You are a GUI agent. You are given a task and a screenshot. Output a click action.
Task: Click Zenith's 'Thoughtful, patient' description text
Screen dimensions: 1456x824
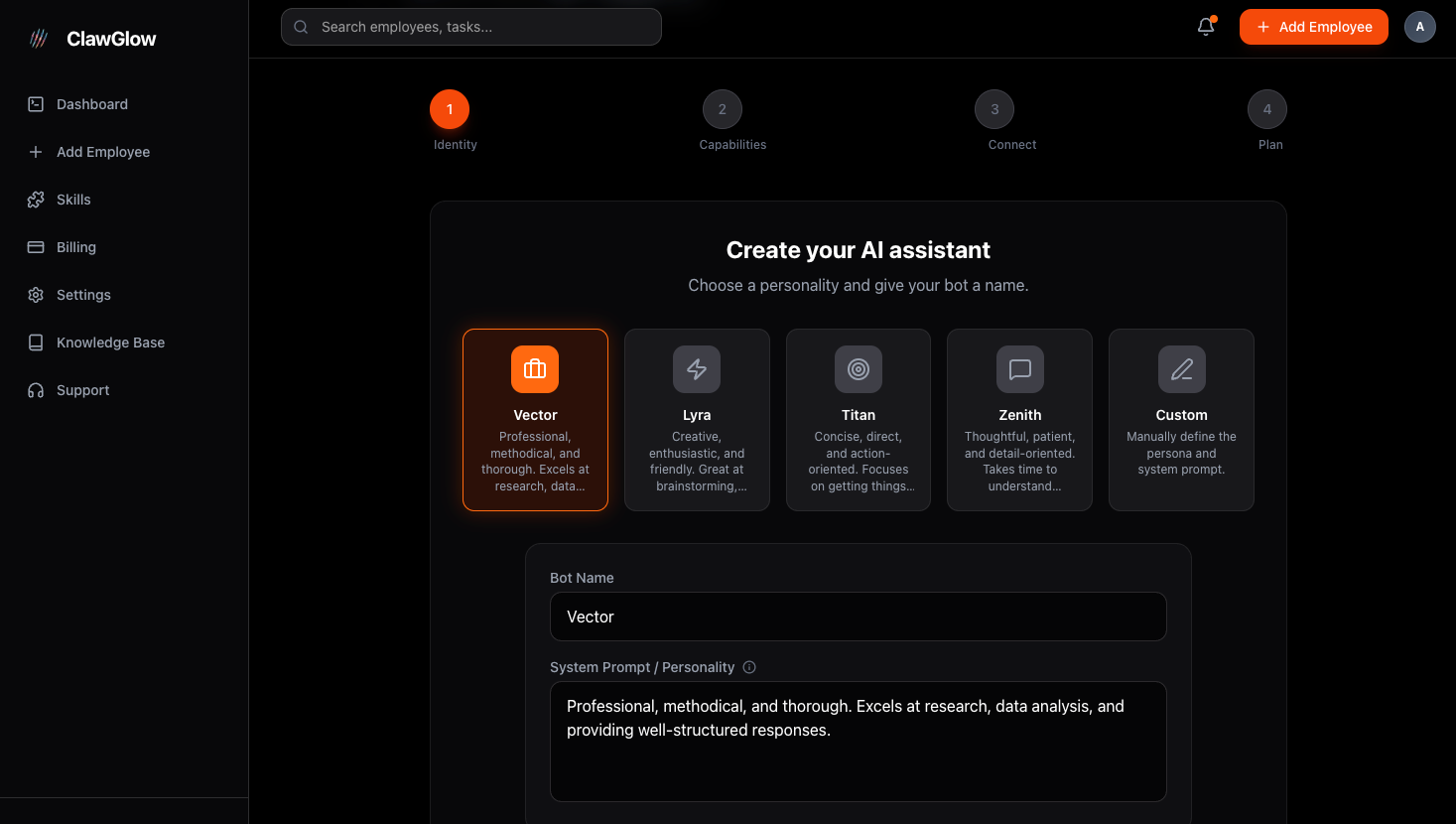point(1020,462)
